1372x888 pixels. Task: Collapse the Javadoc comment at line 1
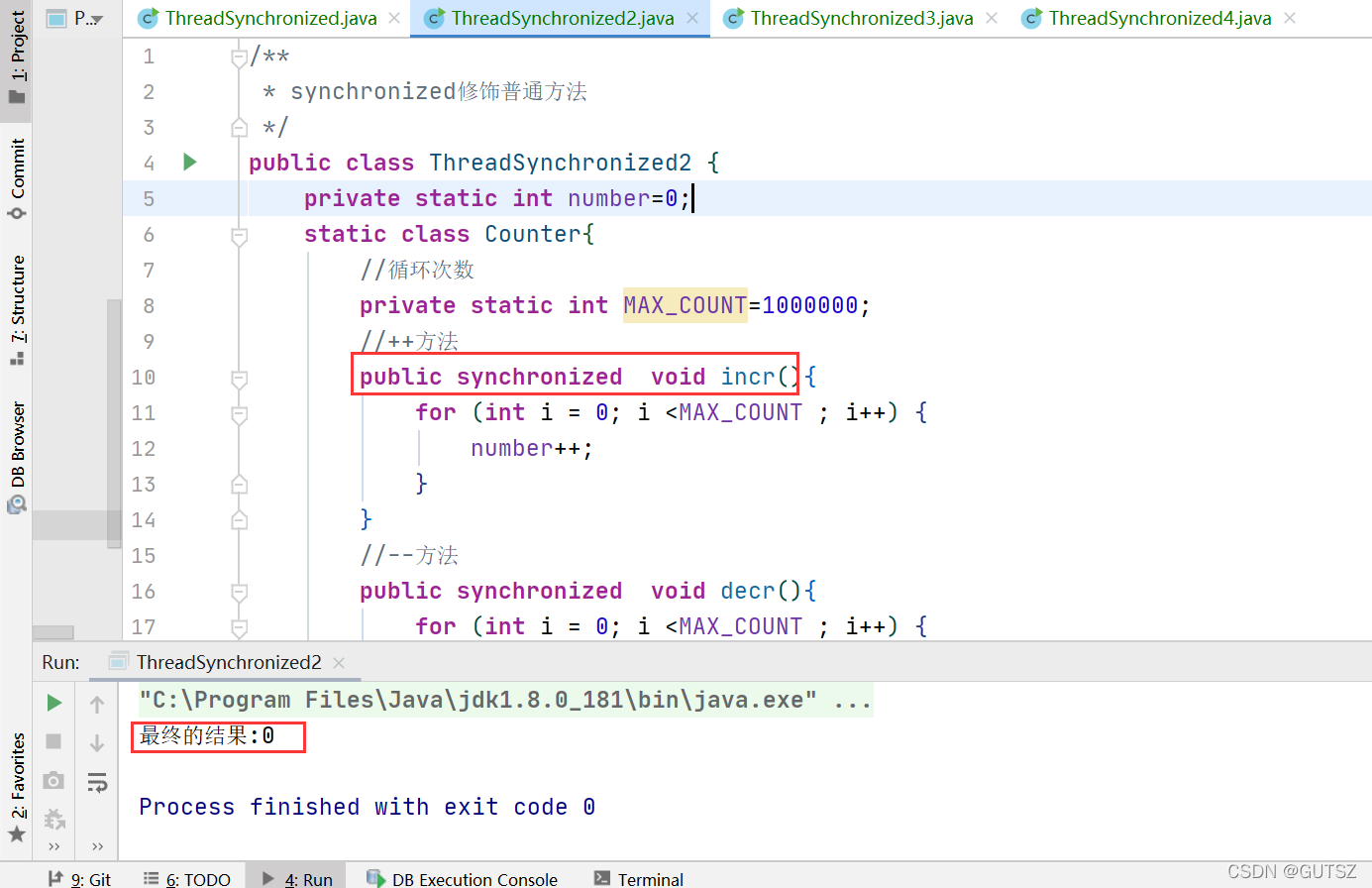click(239, 57)
